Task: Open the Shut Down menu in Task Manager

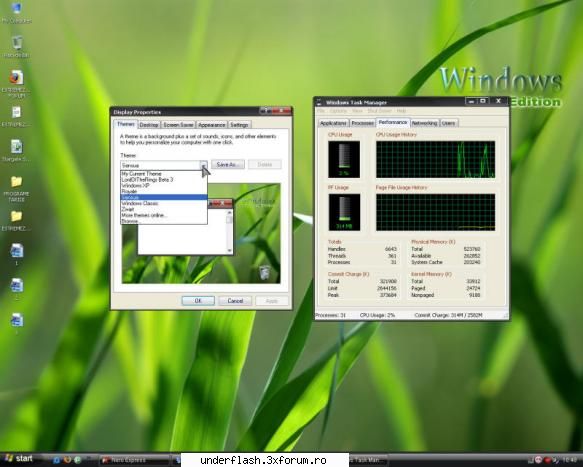Action: click(x=380, y=111)
